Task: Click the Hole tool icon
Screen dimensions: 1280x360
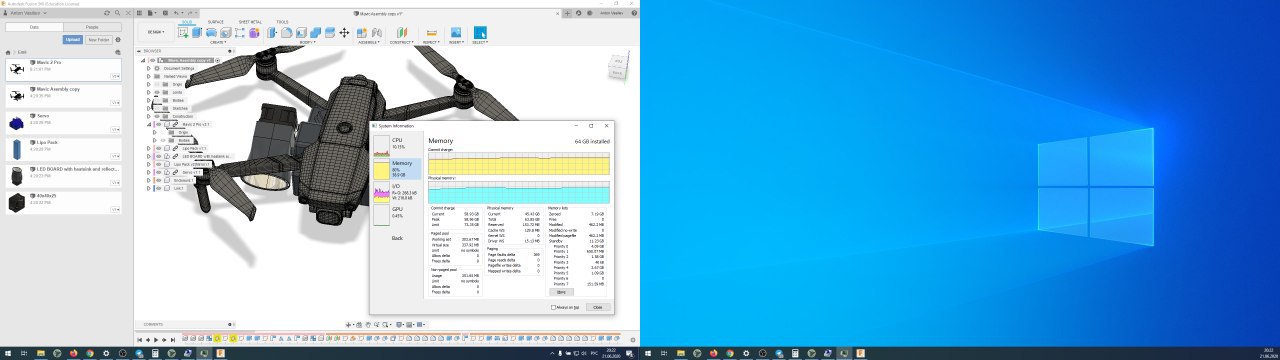Action: 226,32
